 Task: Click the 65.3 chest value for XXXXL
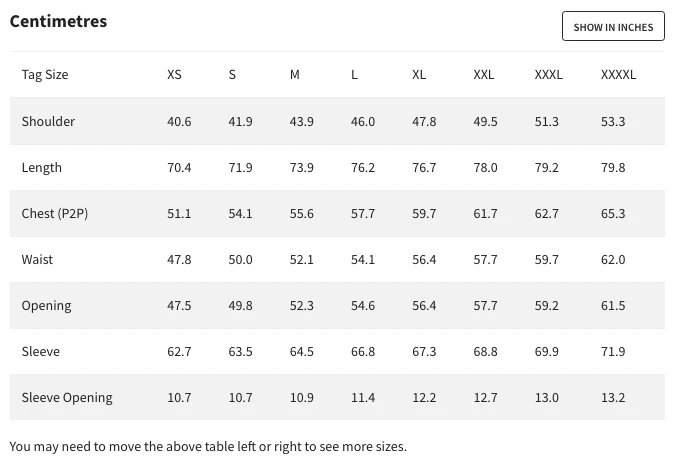tap(613, 213)
